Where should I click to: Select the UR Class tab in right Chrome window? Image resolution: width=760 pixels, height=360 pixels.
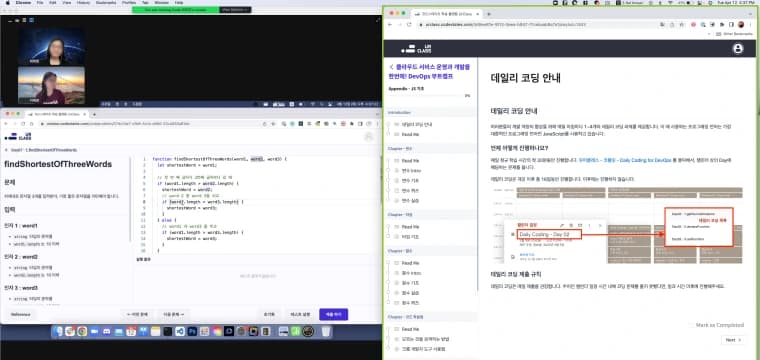point(446,14)
